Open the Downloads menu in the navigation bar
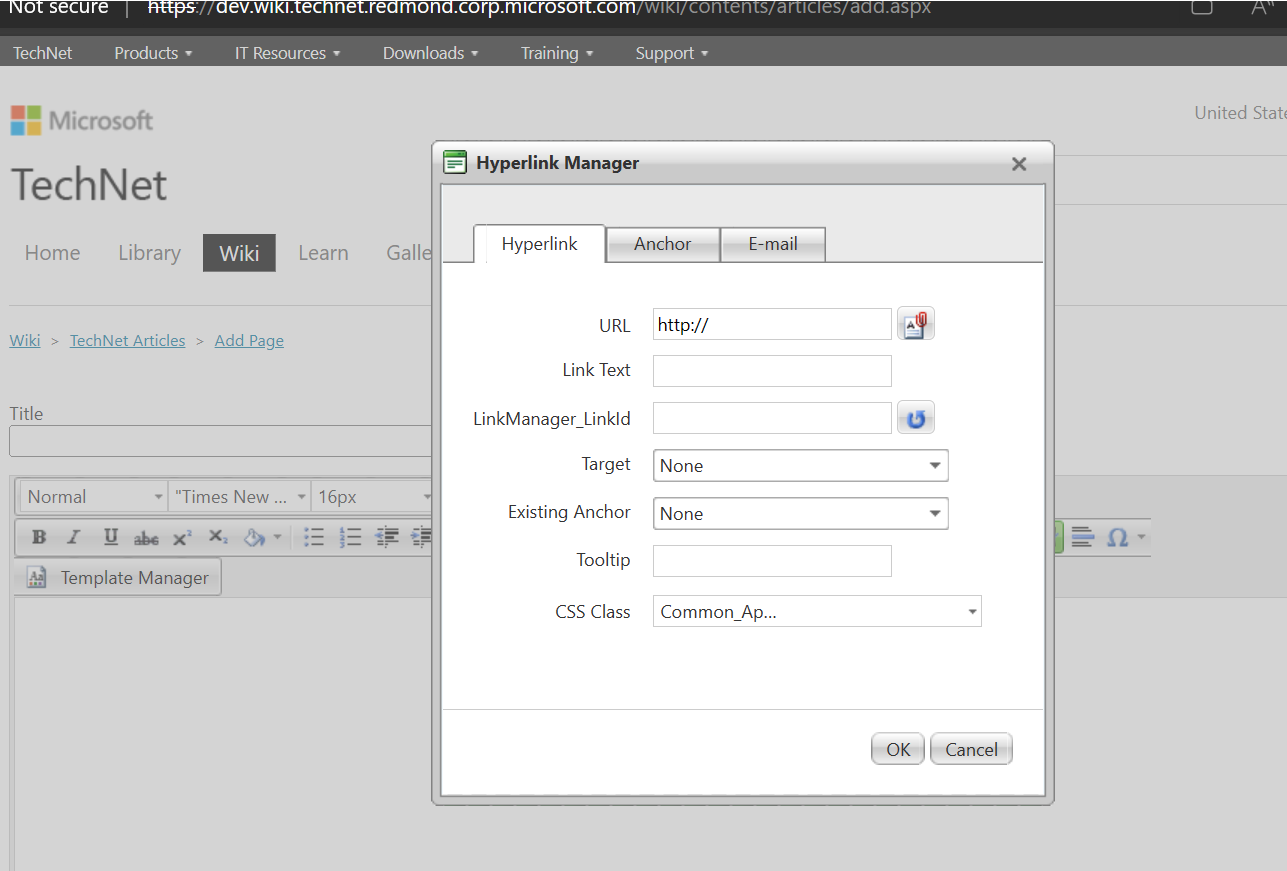Image resolution: width=1287 pixels, height=871 pixels. coord(430,53)
